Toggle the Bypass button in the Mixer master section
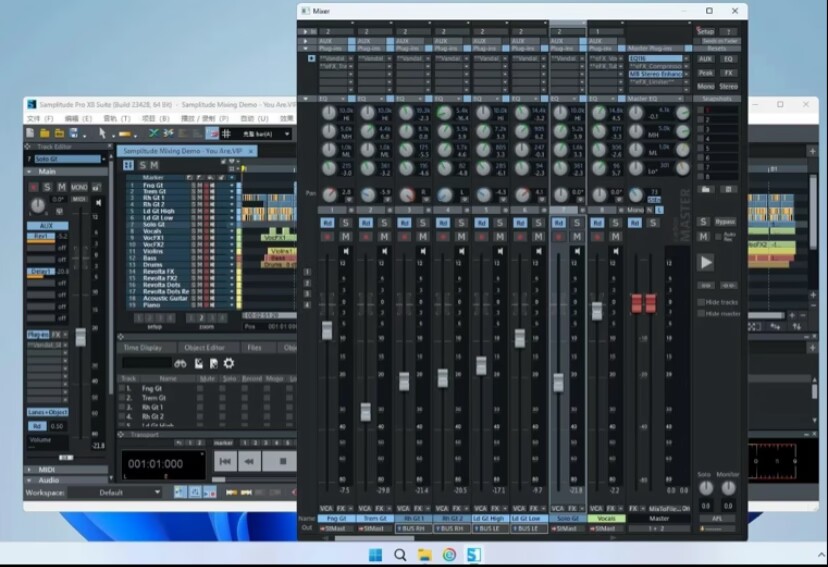Image resolution: width=828 pixels, height=567 pixels. [725, 222]
